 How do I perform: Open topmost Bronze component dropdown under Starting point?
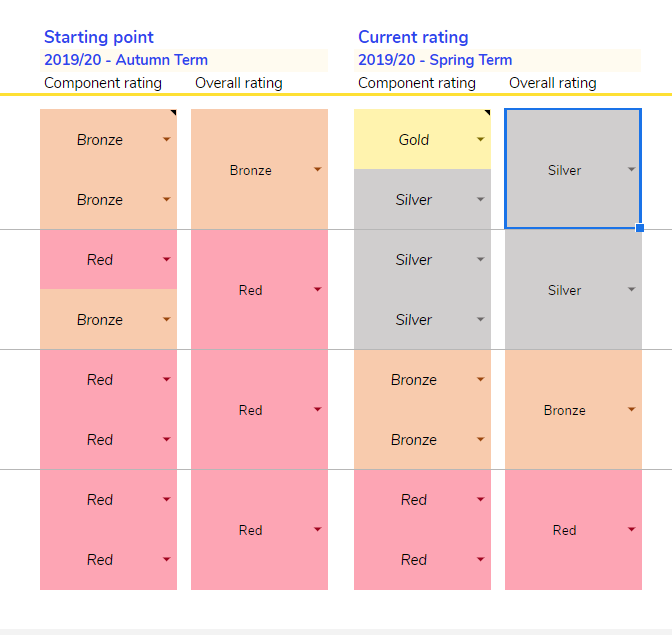167,140
